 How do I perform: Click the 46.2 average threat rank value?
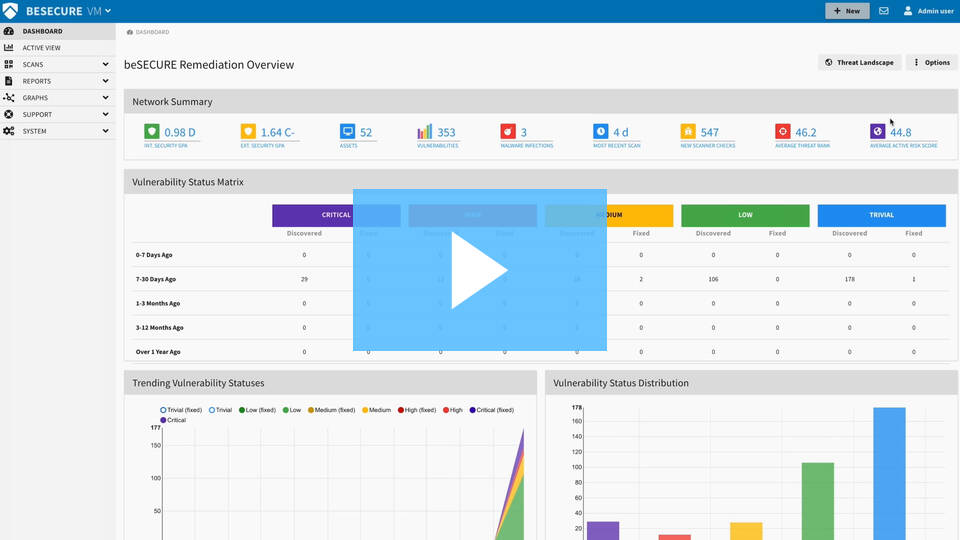(x=806, y=132)
